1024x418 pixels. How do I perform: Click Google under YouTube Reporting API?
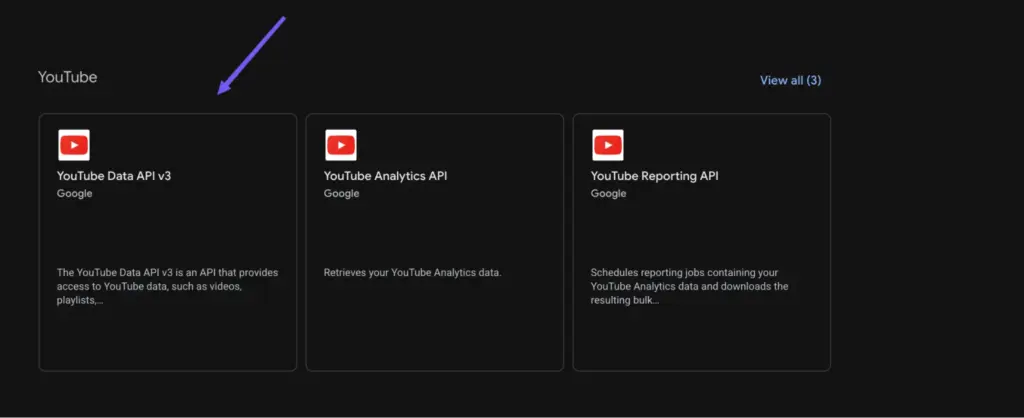609,193
